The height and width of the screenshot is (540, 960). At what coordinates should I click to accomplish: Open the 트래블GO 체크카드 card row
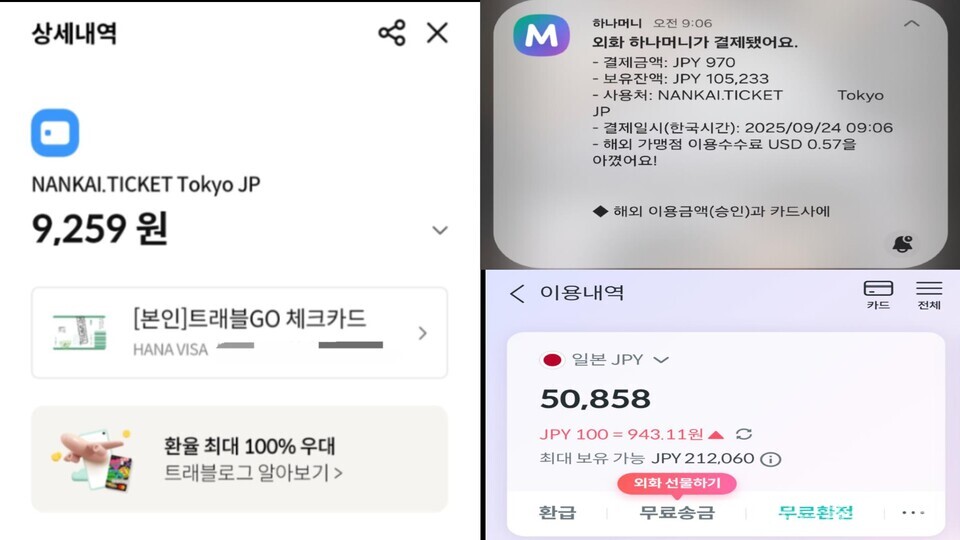[x=239, y=332]
